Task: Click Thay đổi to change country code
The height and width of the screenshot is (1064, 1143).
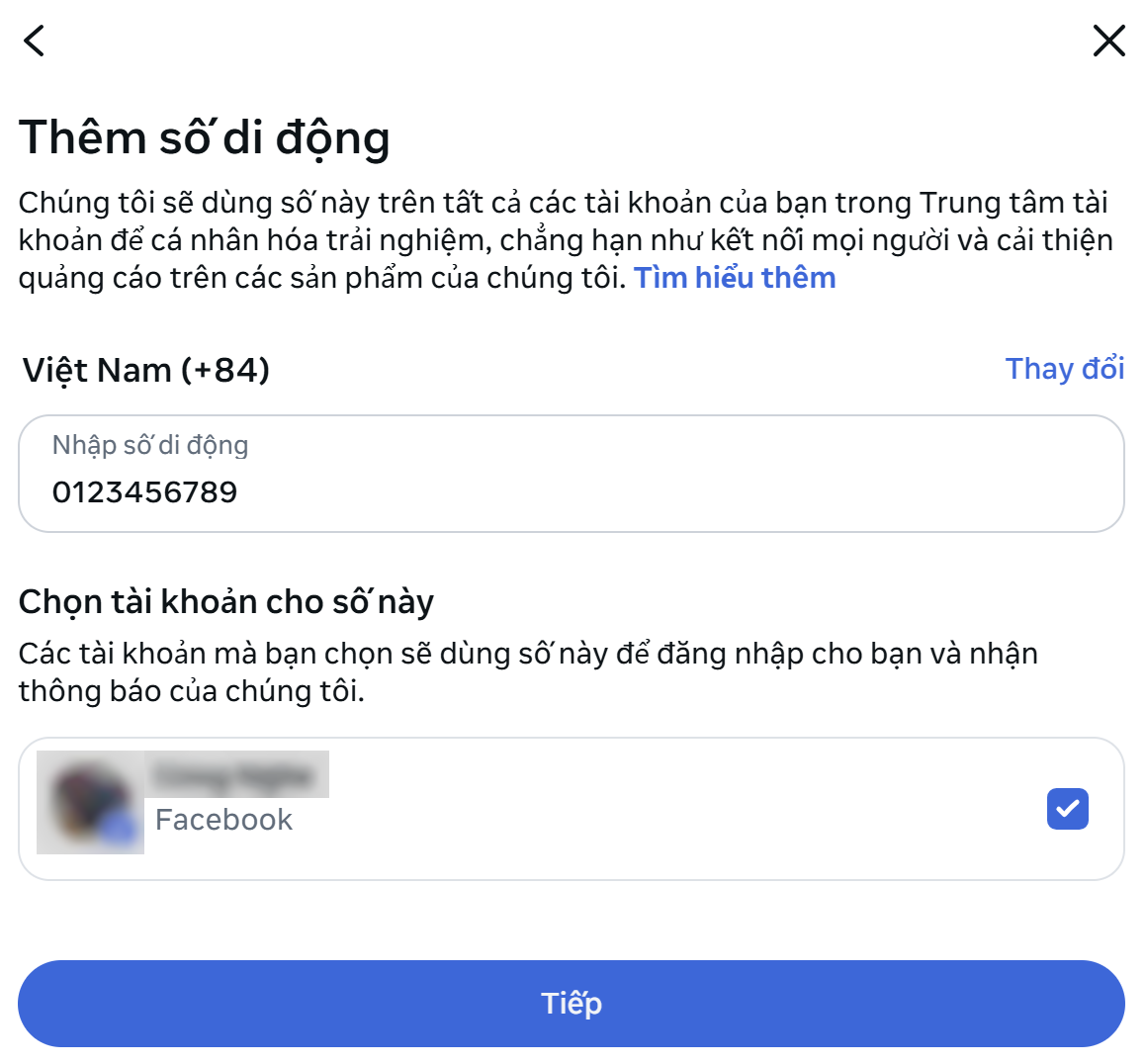Action: 1064,368
